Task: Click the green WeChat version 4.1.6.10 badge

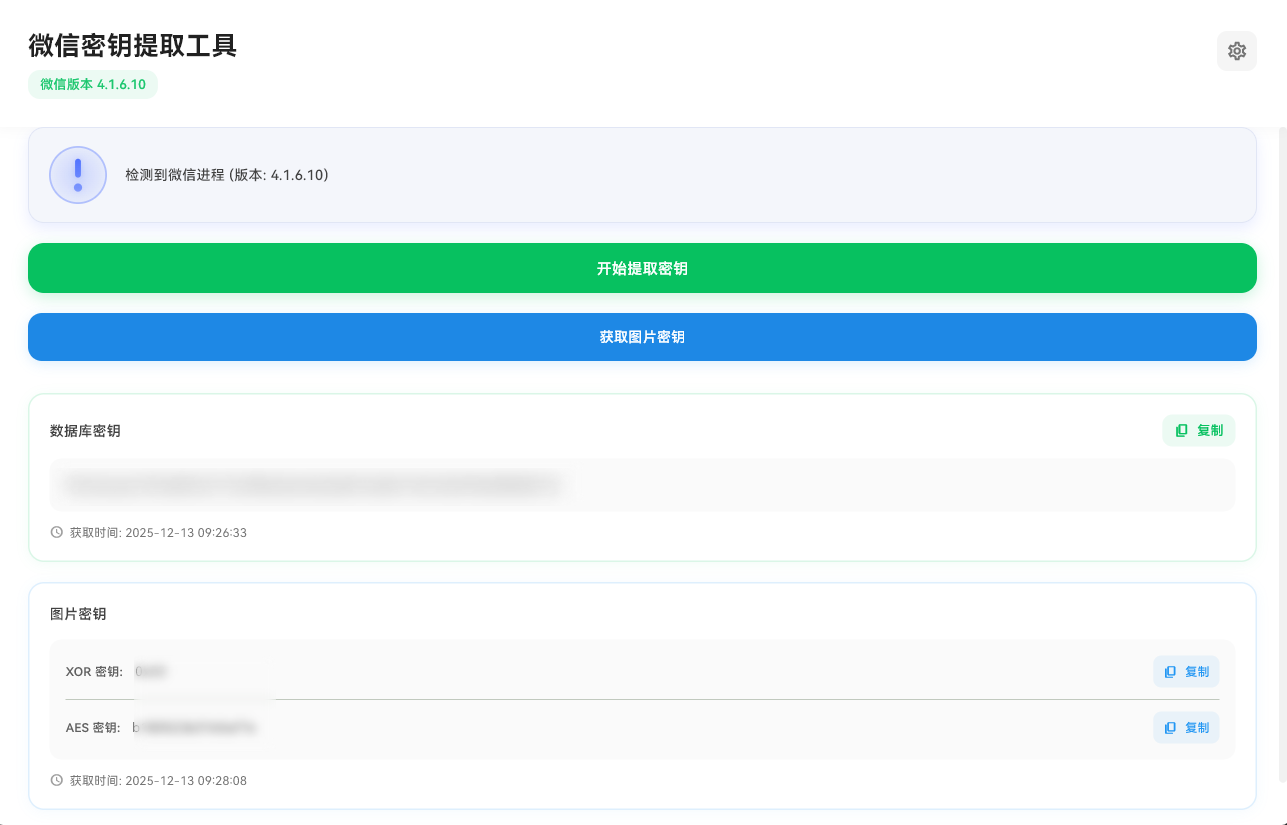Action: (93, 85)
